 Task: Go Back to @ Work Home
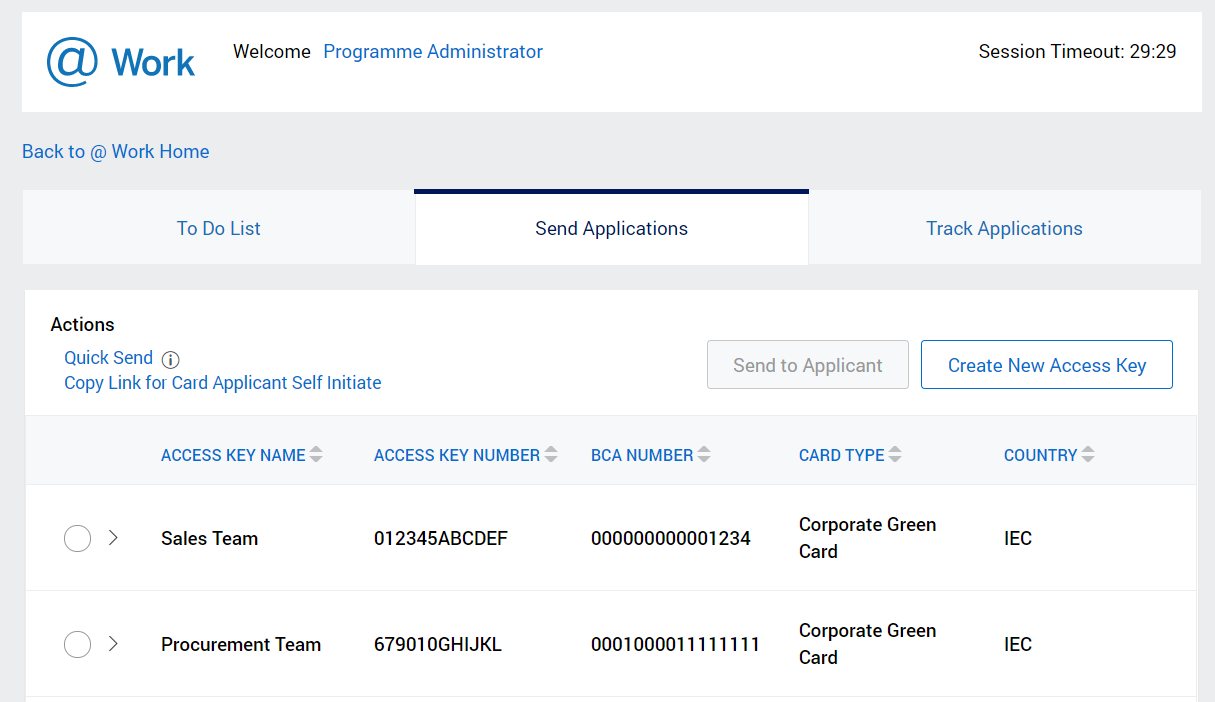[115, 151]
